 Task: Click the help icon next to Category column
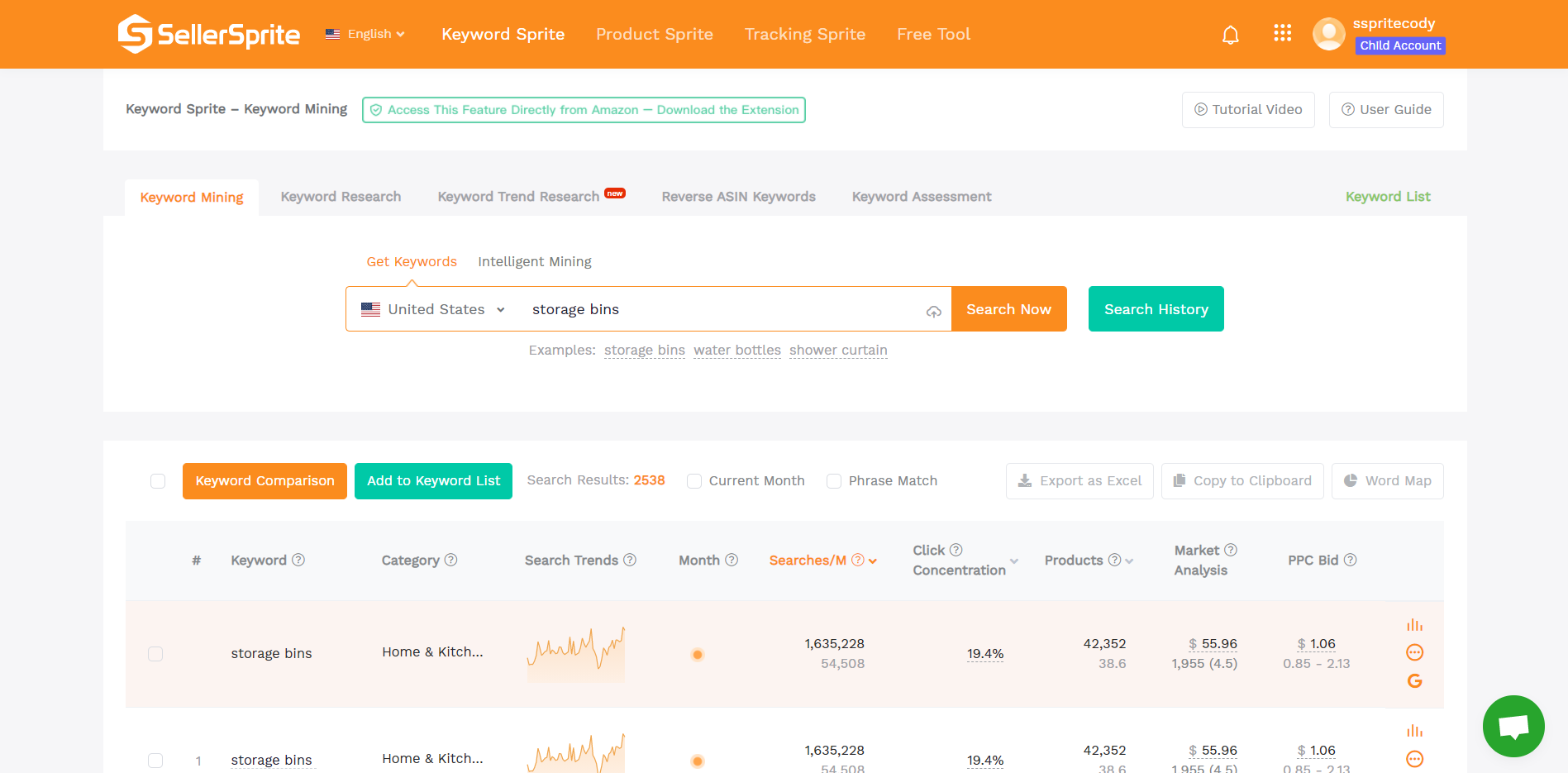pyautogui.click(x=450, y=560)
